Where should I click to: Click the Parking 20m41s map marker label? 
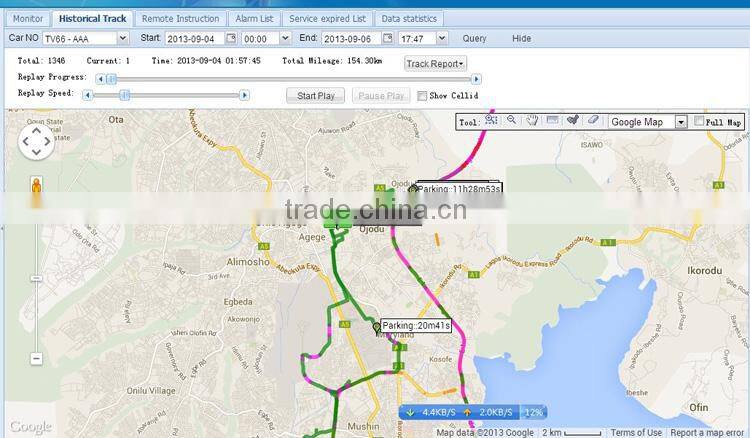[416, 326]
